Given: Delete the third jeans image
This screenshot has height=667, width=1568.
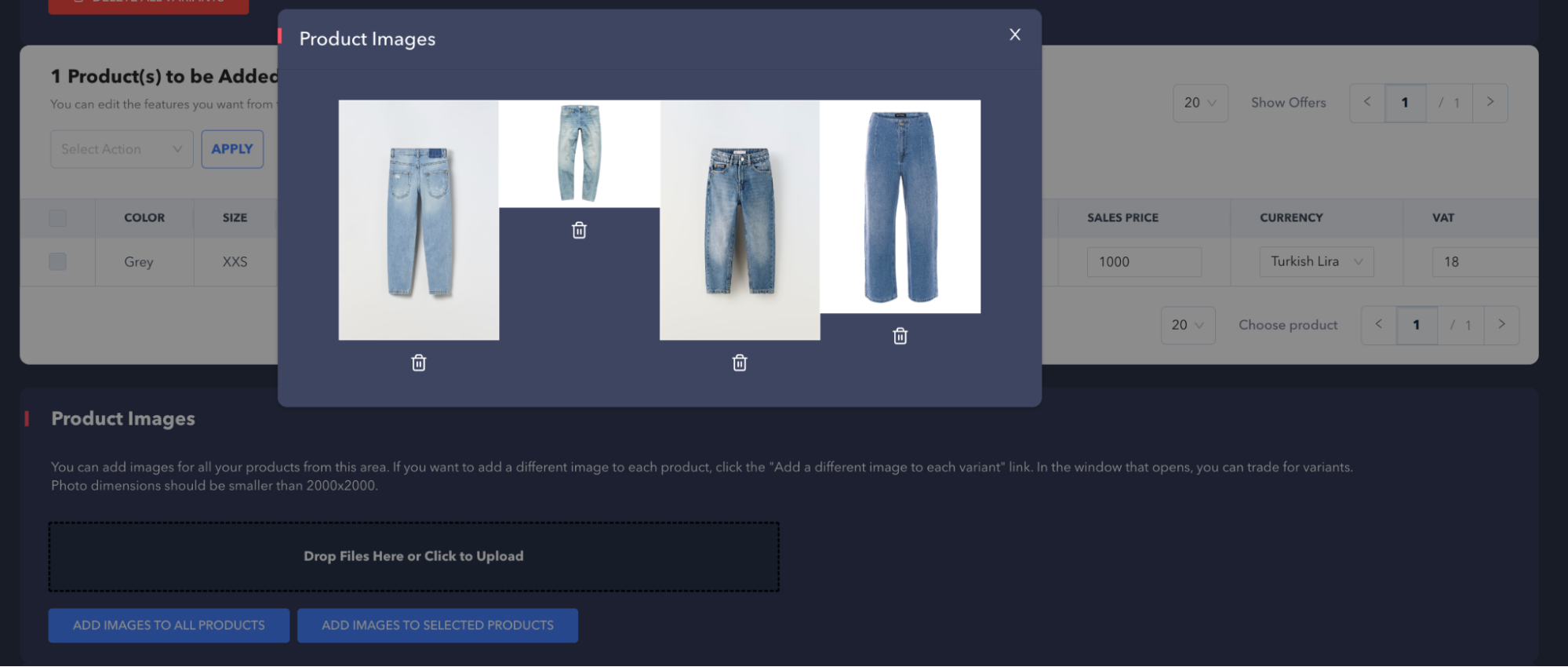Looking at the screenshot, I should tap(739, 363).
